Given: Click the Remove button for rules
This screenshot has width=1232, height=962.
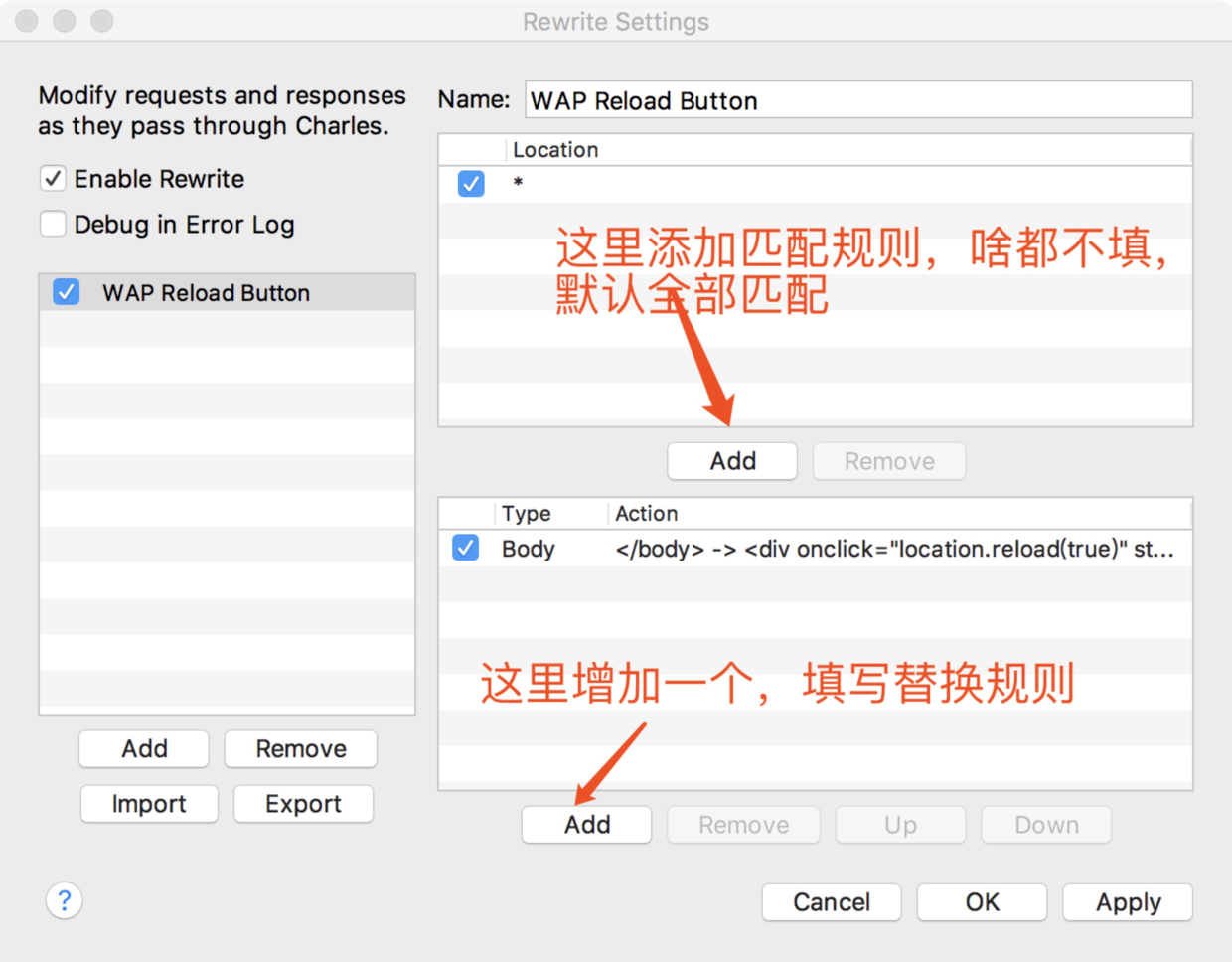Looking at the screenshot, I should pyautogui.click(x=743, y=825).
